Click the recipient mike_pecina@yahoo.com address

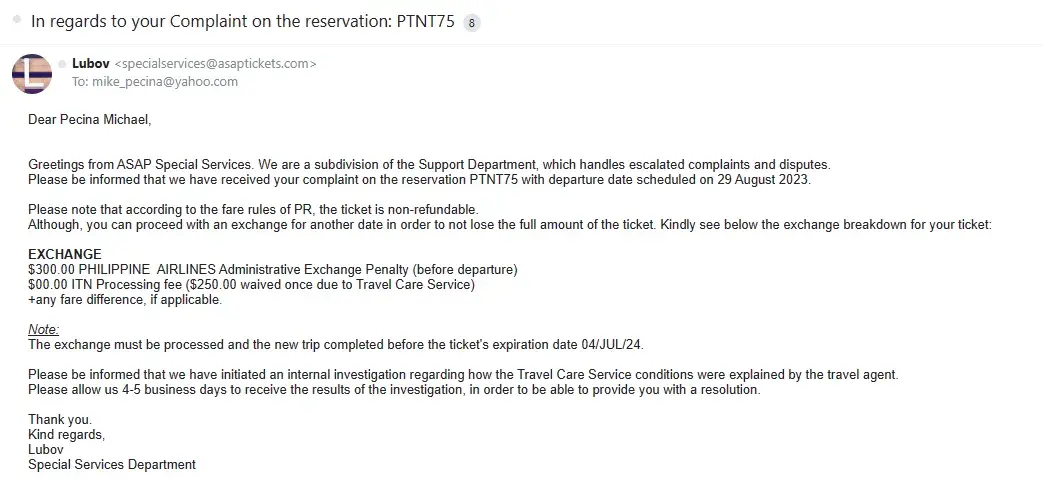tap(164, 82)
